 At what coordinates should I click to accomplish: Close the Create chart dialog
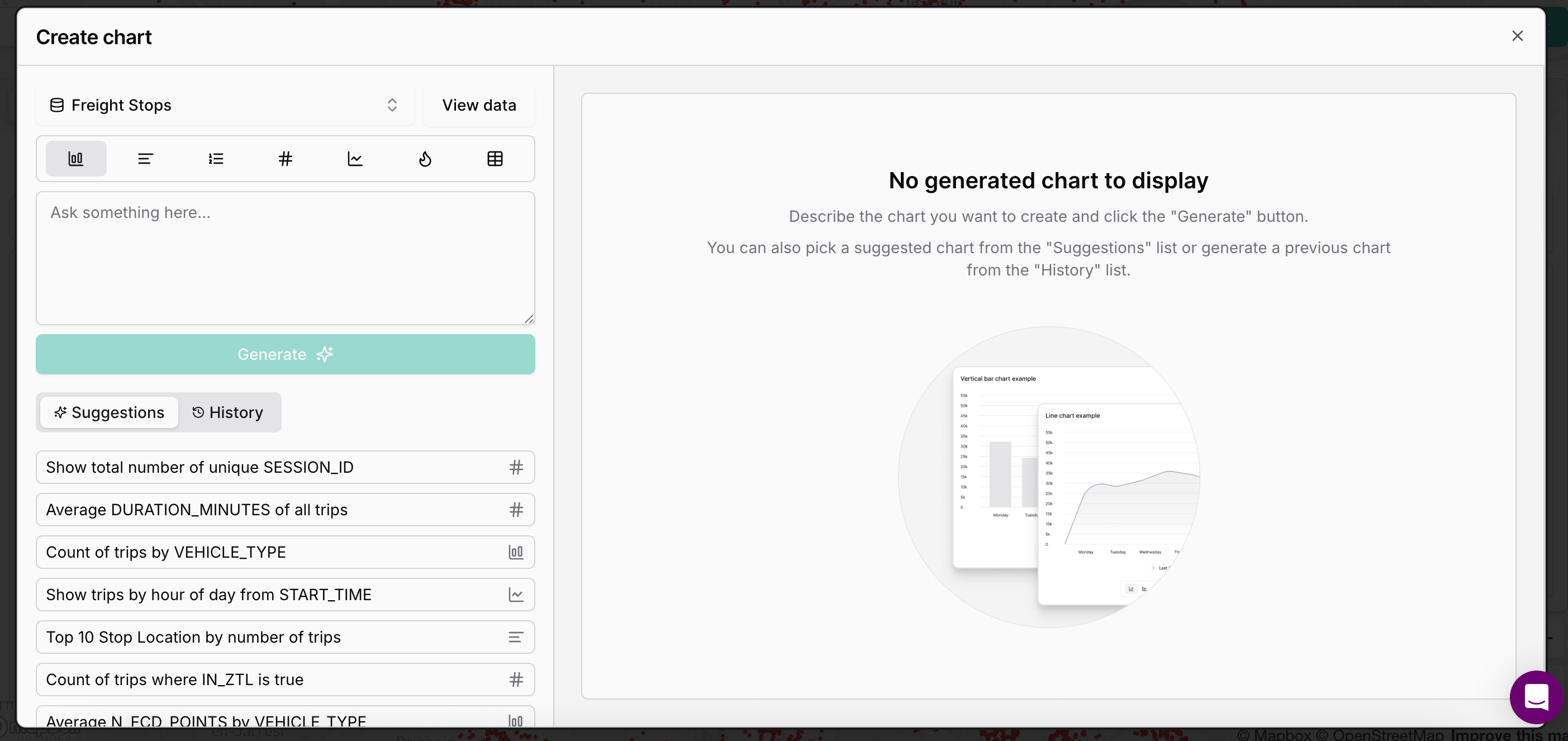[x=1518, y=36]
